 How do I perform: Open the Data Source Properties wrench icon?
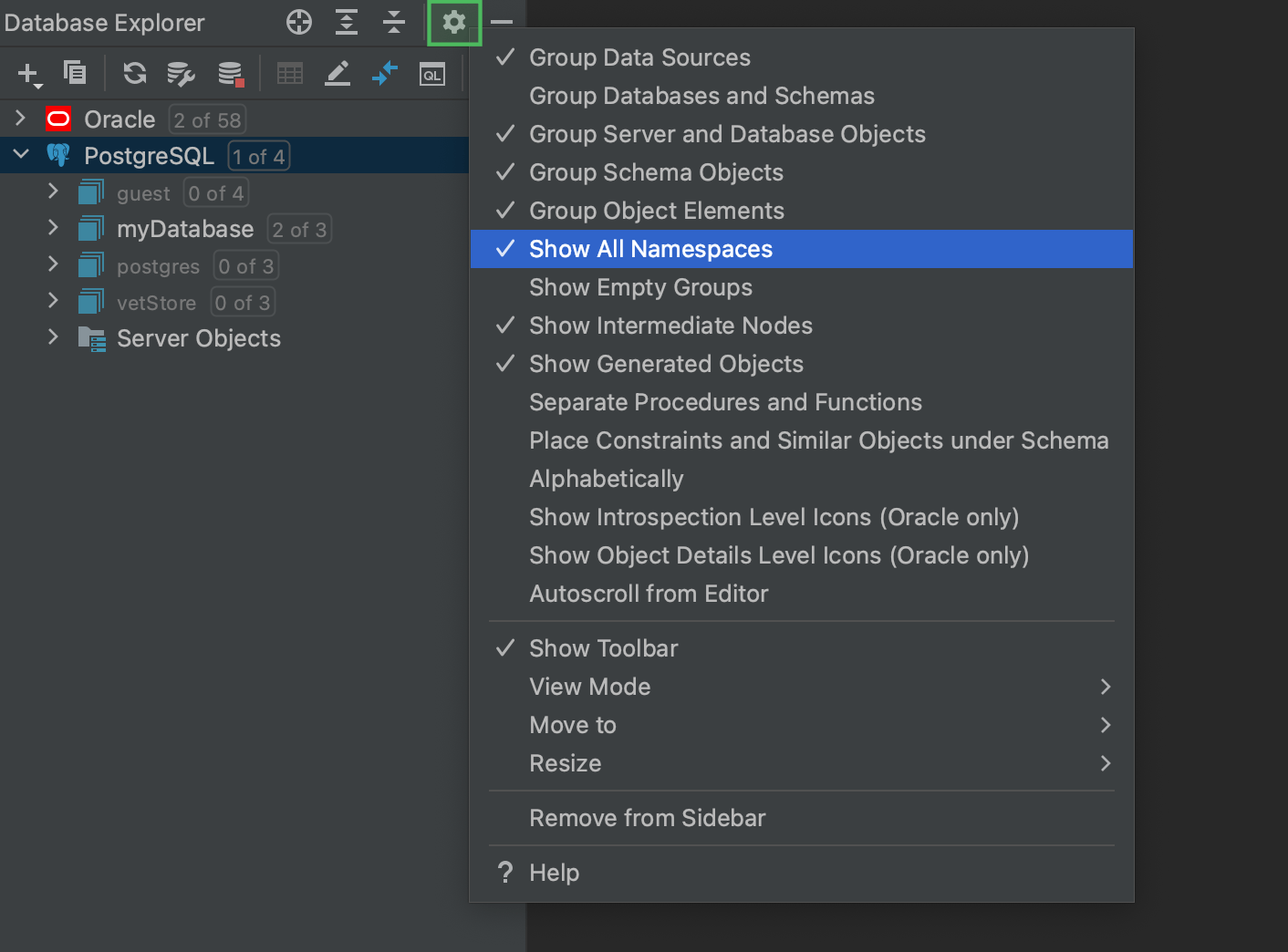[x=181, y=73]
